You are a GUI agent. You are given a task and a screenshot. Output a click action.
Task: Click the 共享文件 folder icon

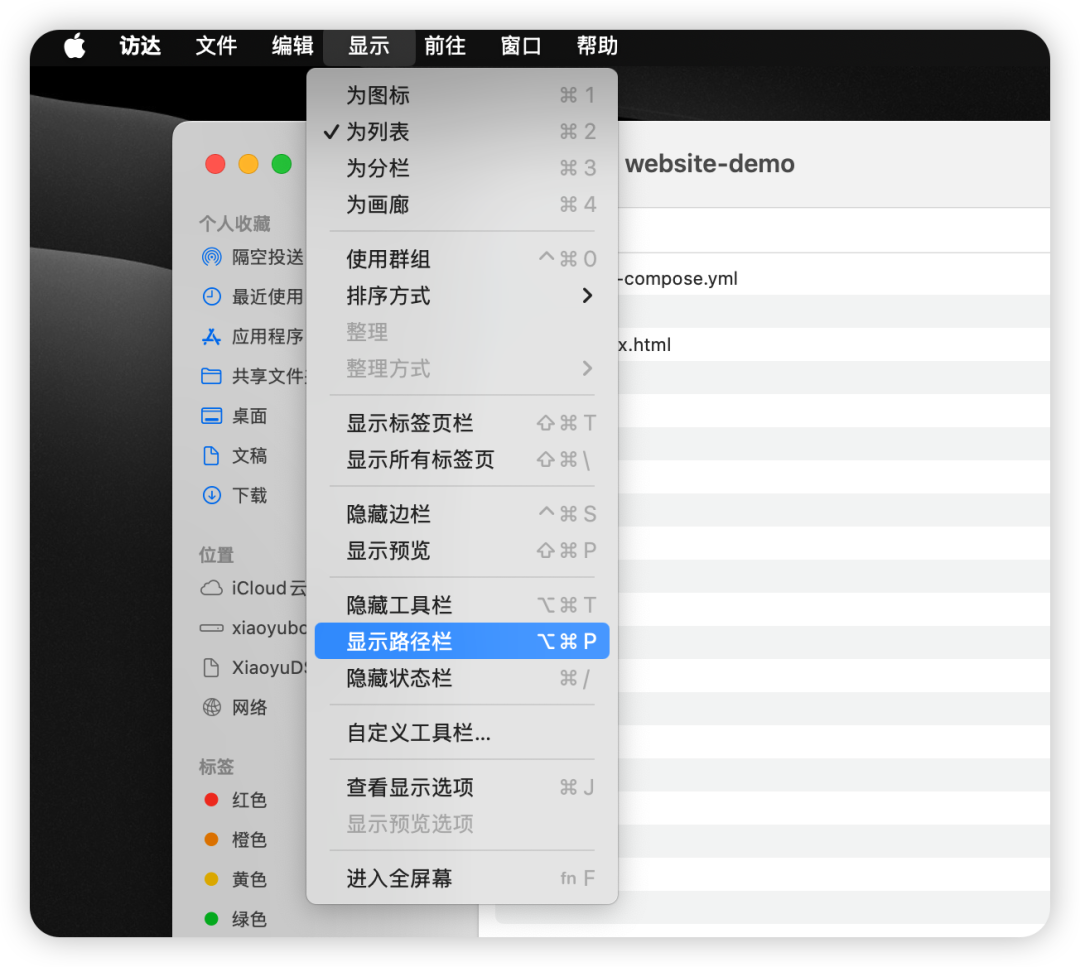click(211, 376)
